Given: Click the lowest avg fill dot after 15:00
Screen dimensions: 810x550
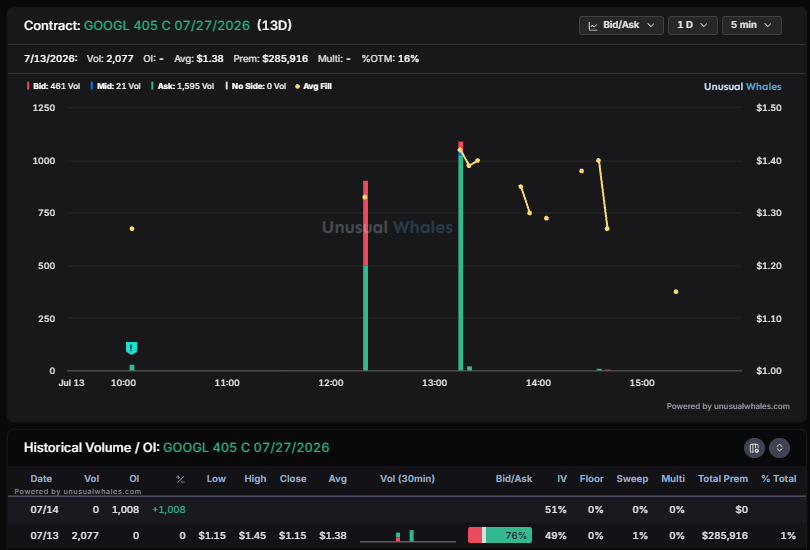Looking at the screenshot, I should click(676, 292).
